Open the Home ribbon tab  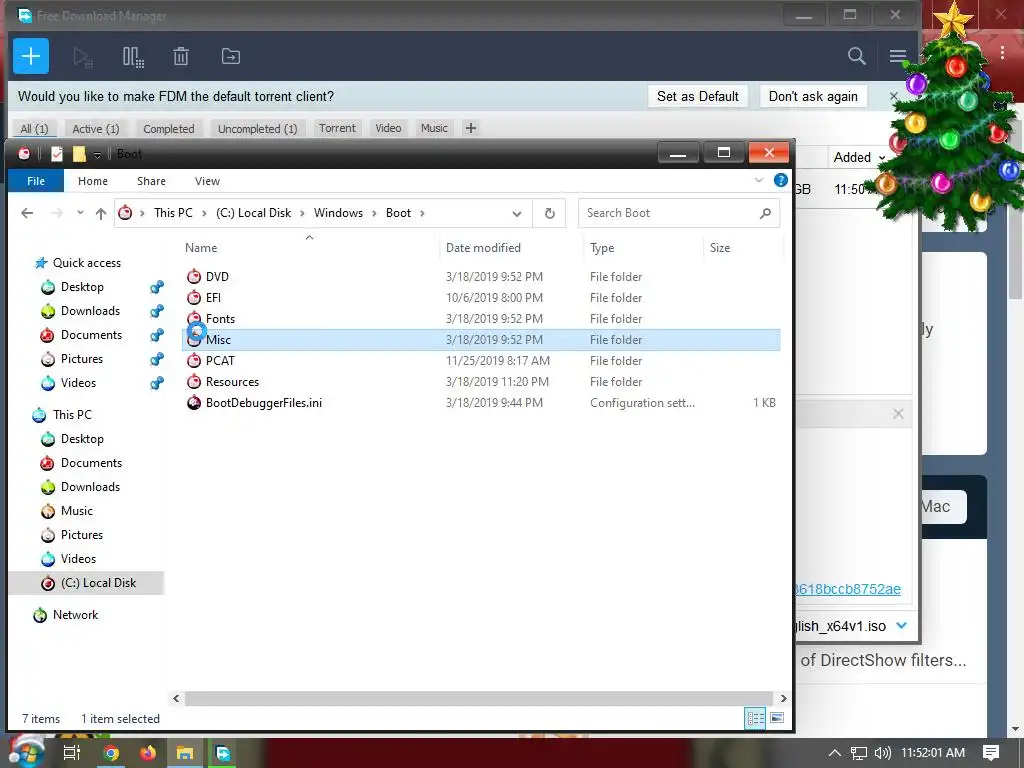pos(93,181)
